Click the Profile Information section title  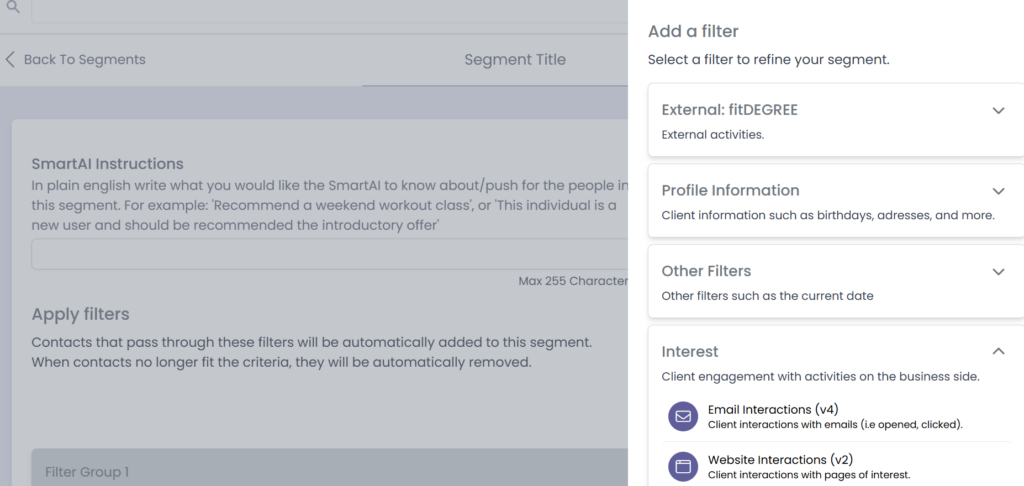pos(730,190)
